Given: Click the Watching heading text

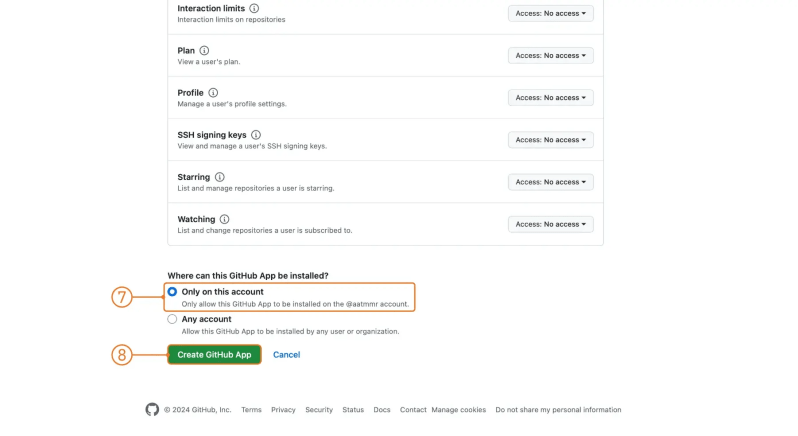Looking at the screenshot, I should [x=196, y=219].
